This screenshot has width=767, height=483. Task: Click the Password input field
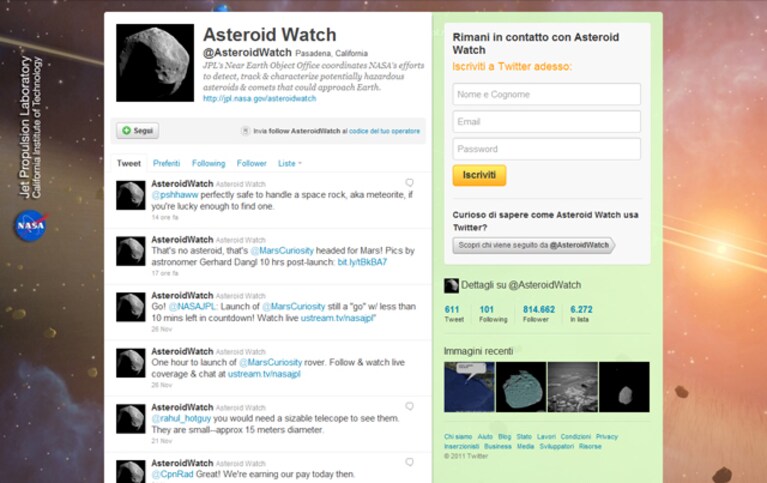pyautogui.click(x=546, y=149)
